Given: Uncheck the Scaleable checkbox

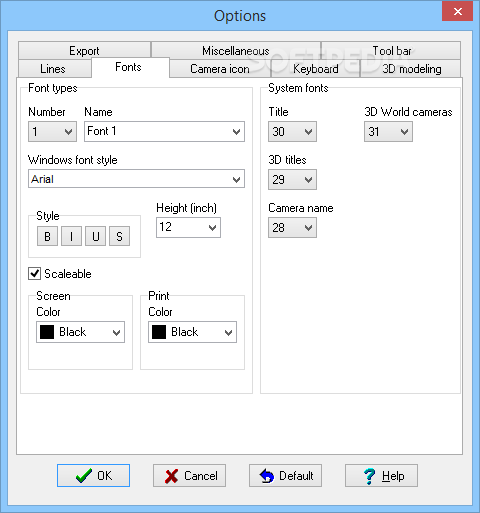Looking at the screenshot, I should 34,274.
